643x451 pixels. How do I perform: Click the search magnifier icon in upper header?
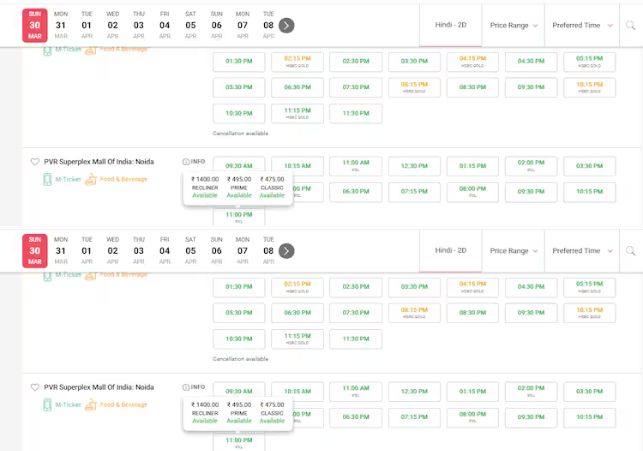(x=630, y=25)
